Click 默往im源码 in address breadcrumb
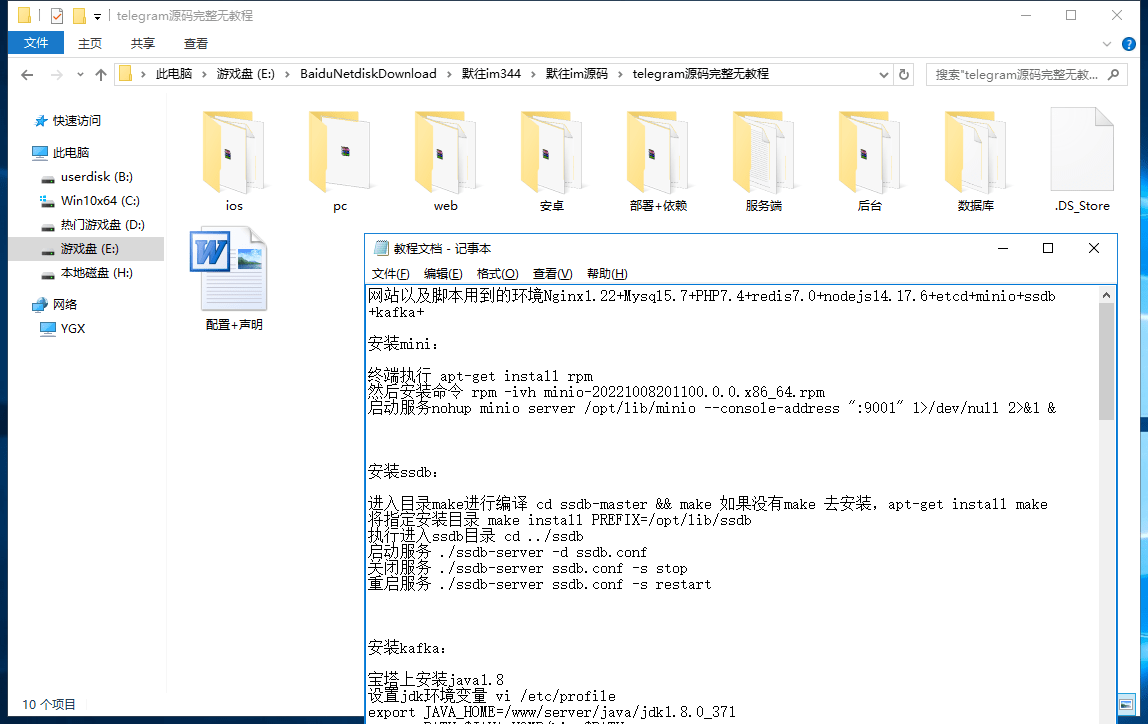This screenshot has width=1148, height=724. [x=577, y=74]
